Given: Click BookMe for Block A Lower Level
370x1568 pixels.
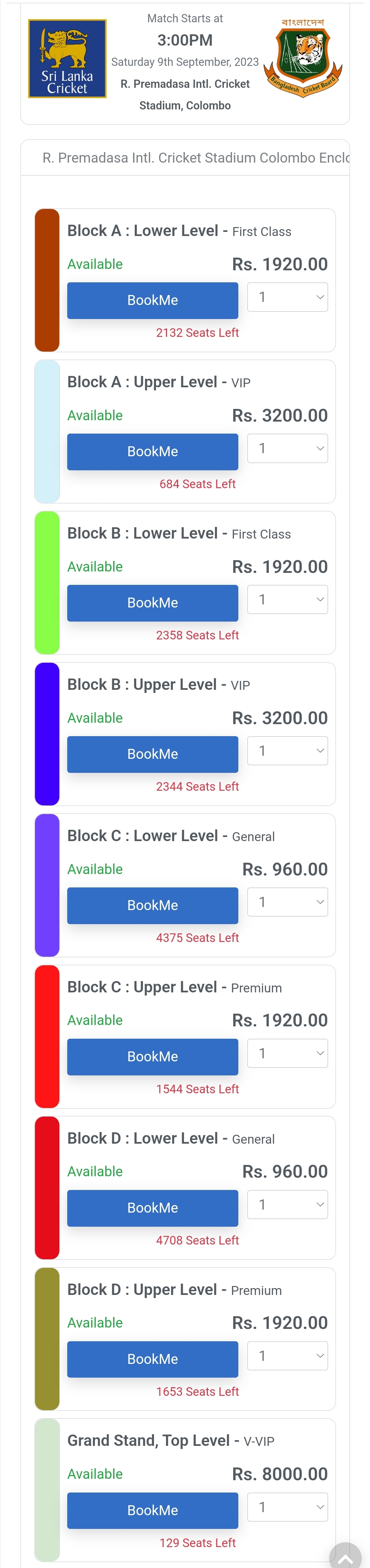Looking at the screenshot, I should 152,300.
